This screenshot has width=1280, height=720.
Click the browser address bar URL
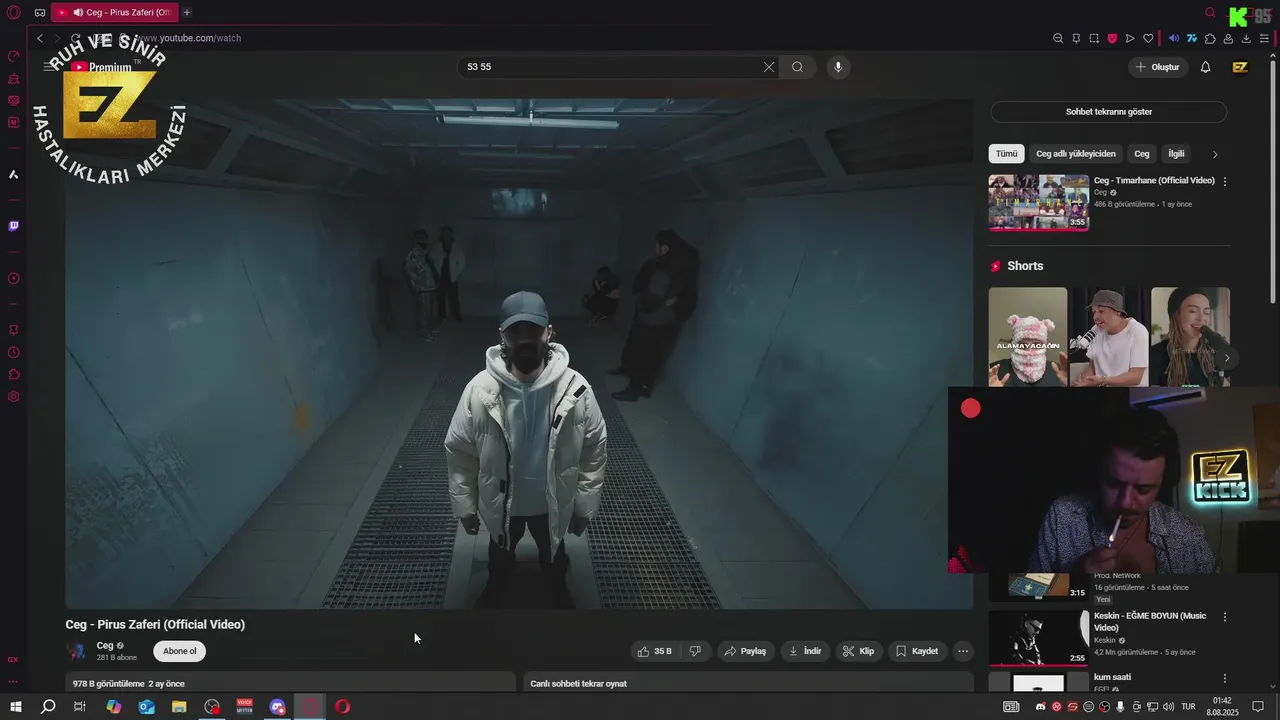coord(190,38)
